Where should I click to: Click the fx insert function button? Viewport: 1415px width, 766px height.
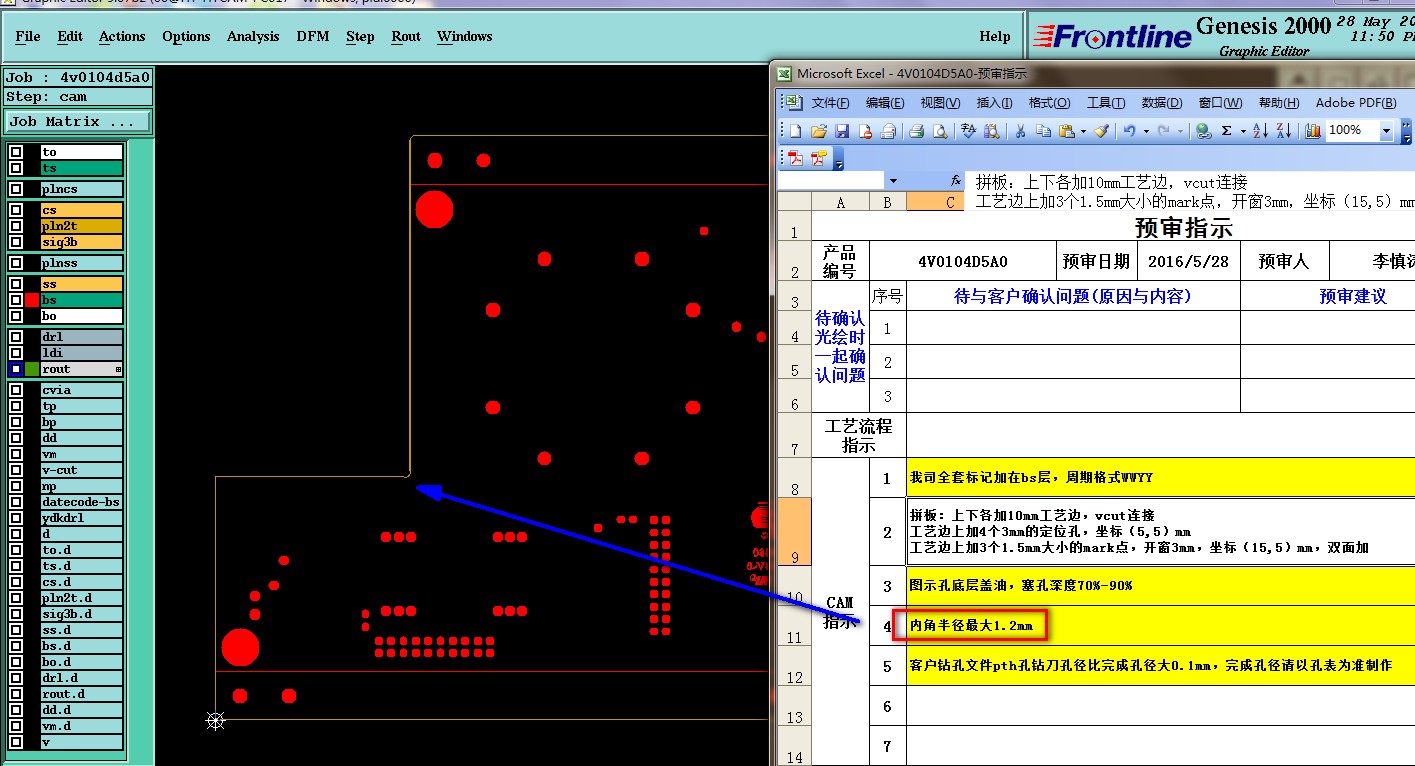coord(955,181)
